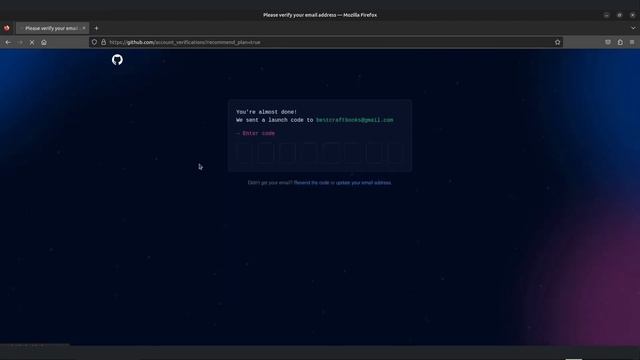Image resolution: width=640 pixels, height=360 pixels.
Task: Go back using the browser back arrow
Action: 8,42
